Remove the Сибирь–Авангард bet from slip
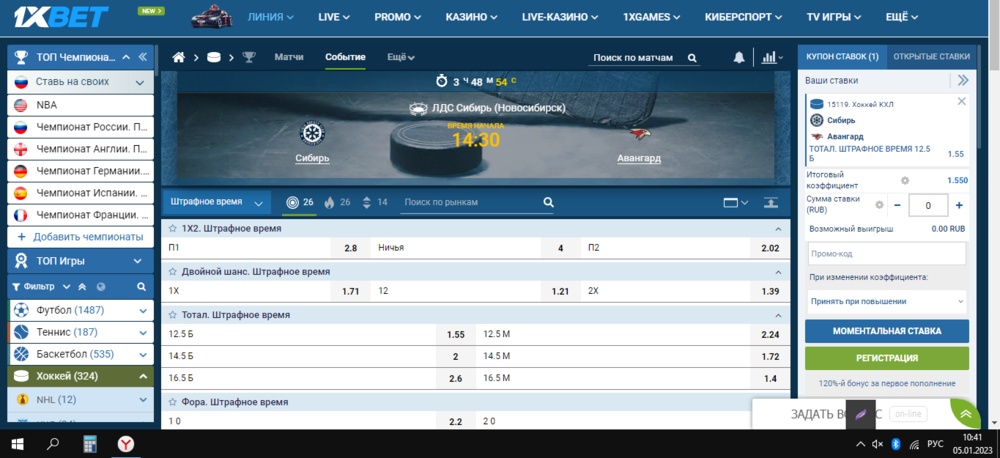Screen dimensions: 1000x458 point(962,101)
